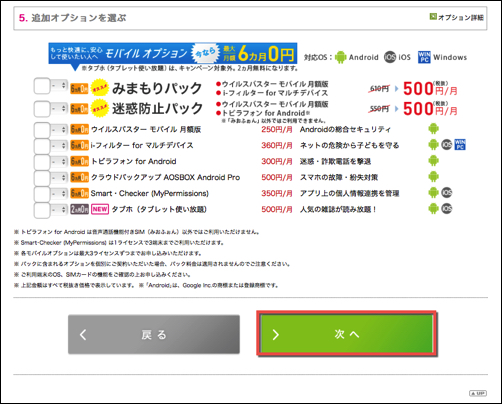
Task: Open quantity dropdown for Smart・Checker
Action: pyautogui.click(x=59, y=194)
